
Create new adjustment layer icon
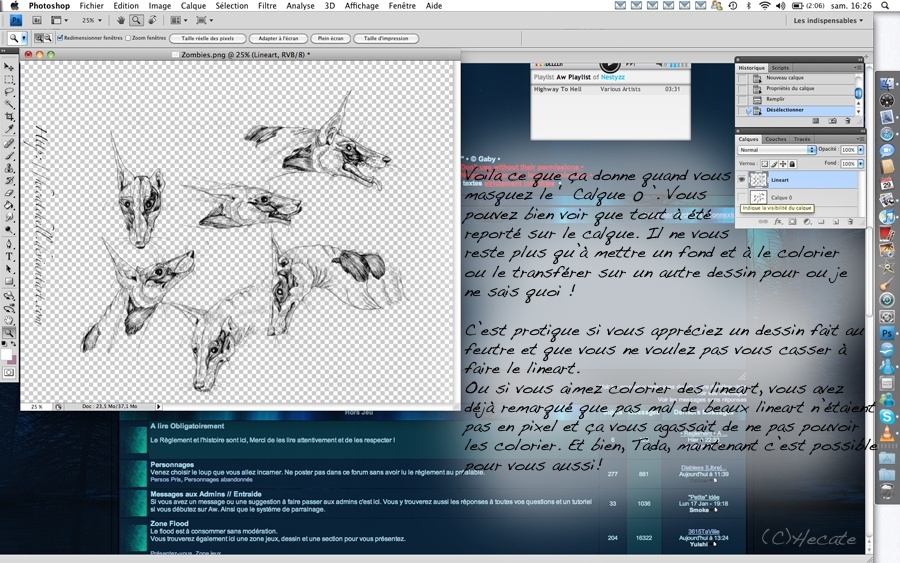click(x=807, y=222)
